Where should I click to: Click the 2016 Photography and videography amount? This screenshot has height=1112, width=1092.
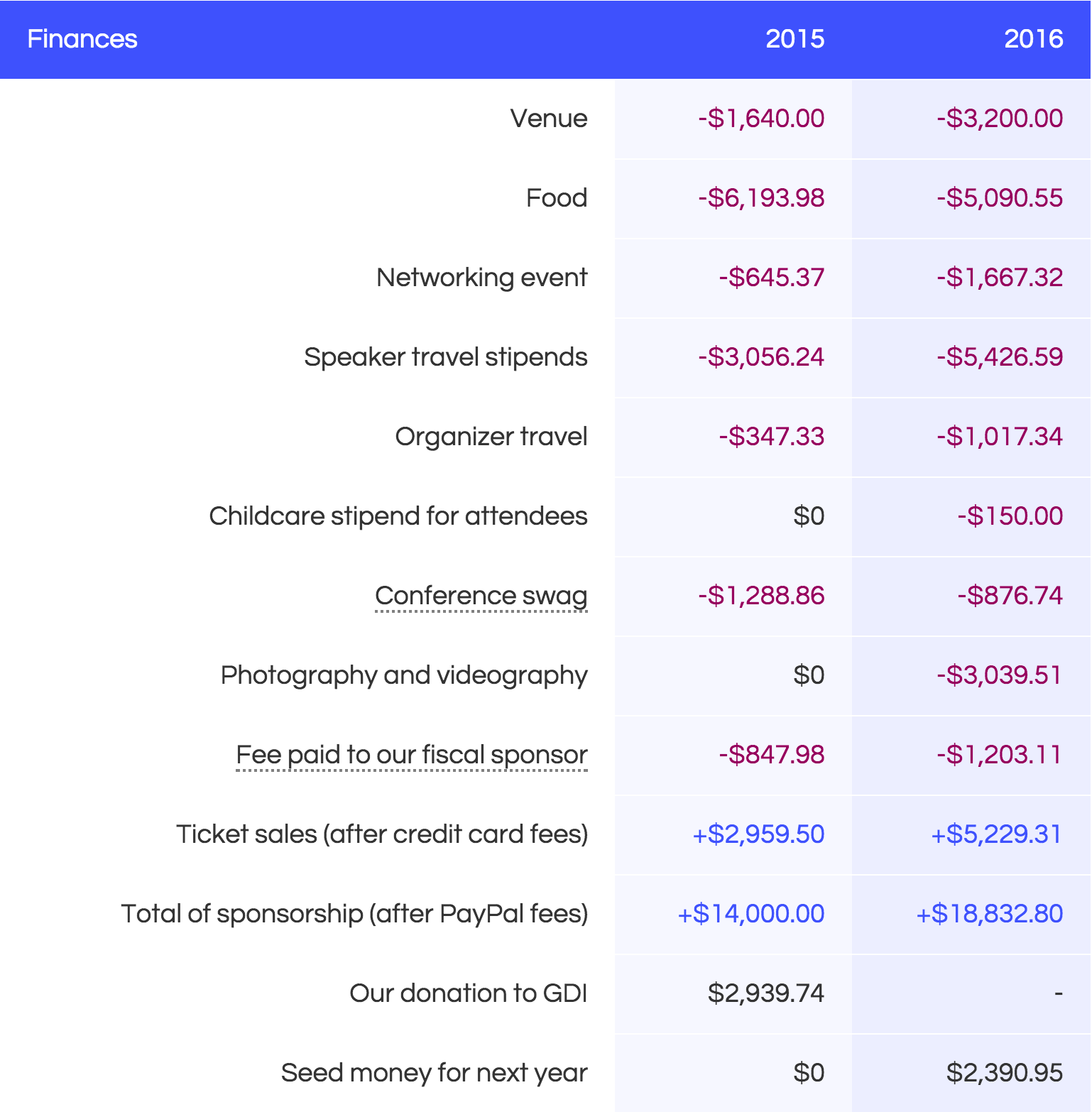(999, 675)
